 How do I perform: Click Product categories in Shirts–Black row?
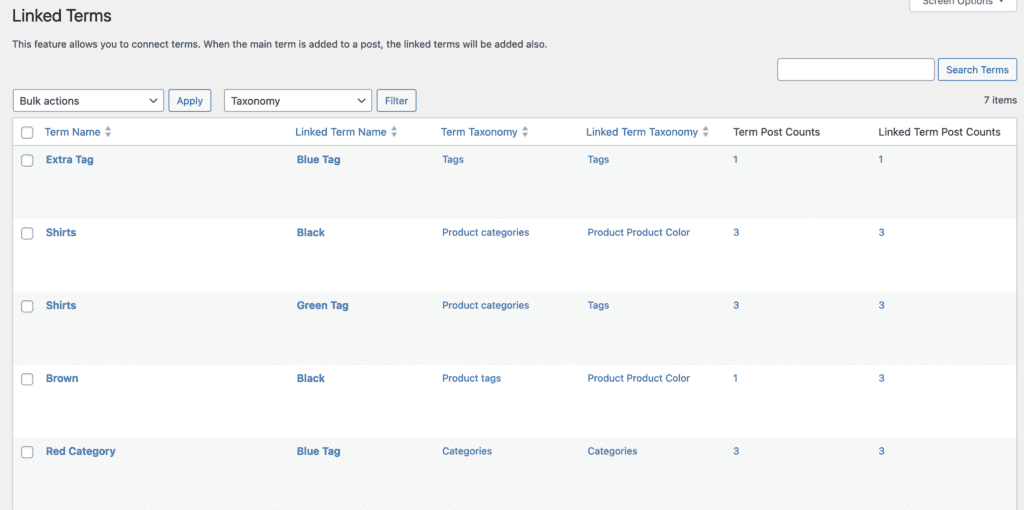pos(485,232)
